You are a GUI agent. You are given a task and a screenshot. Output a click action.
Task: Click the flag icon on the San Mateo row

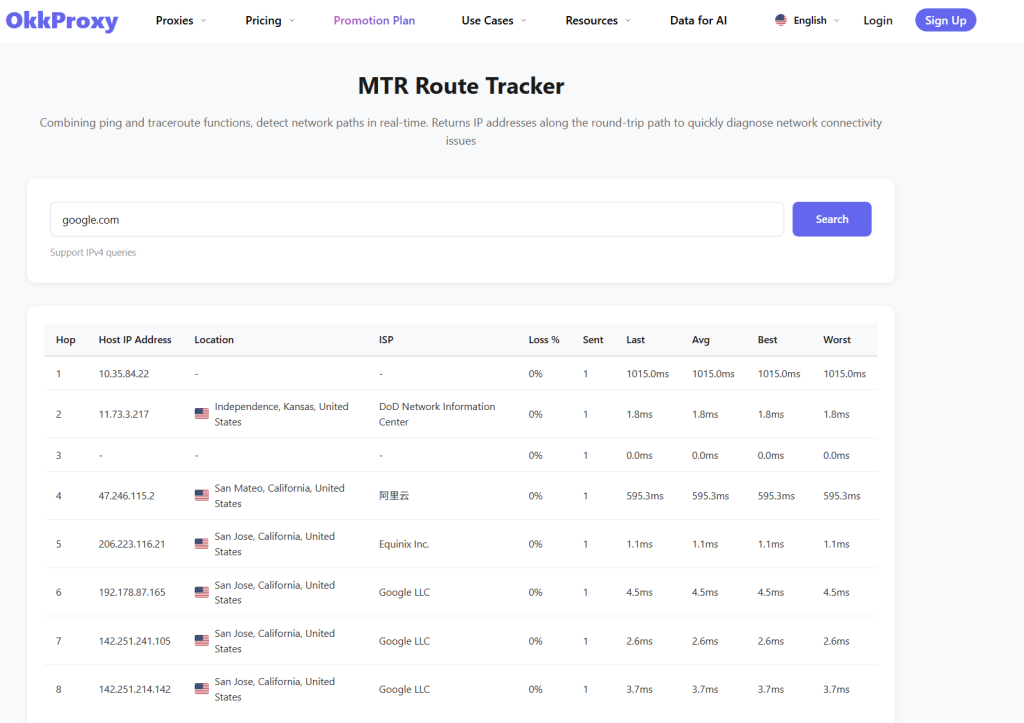pyautogui.click(x=201, y=495)
